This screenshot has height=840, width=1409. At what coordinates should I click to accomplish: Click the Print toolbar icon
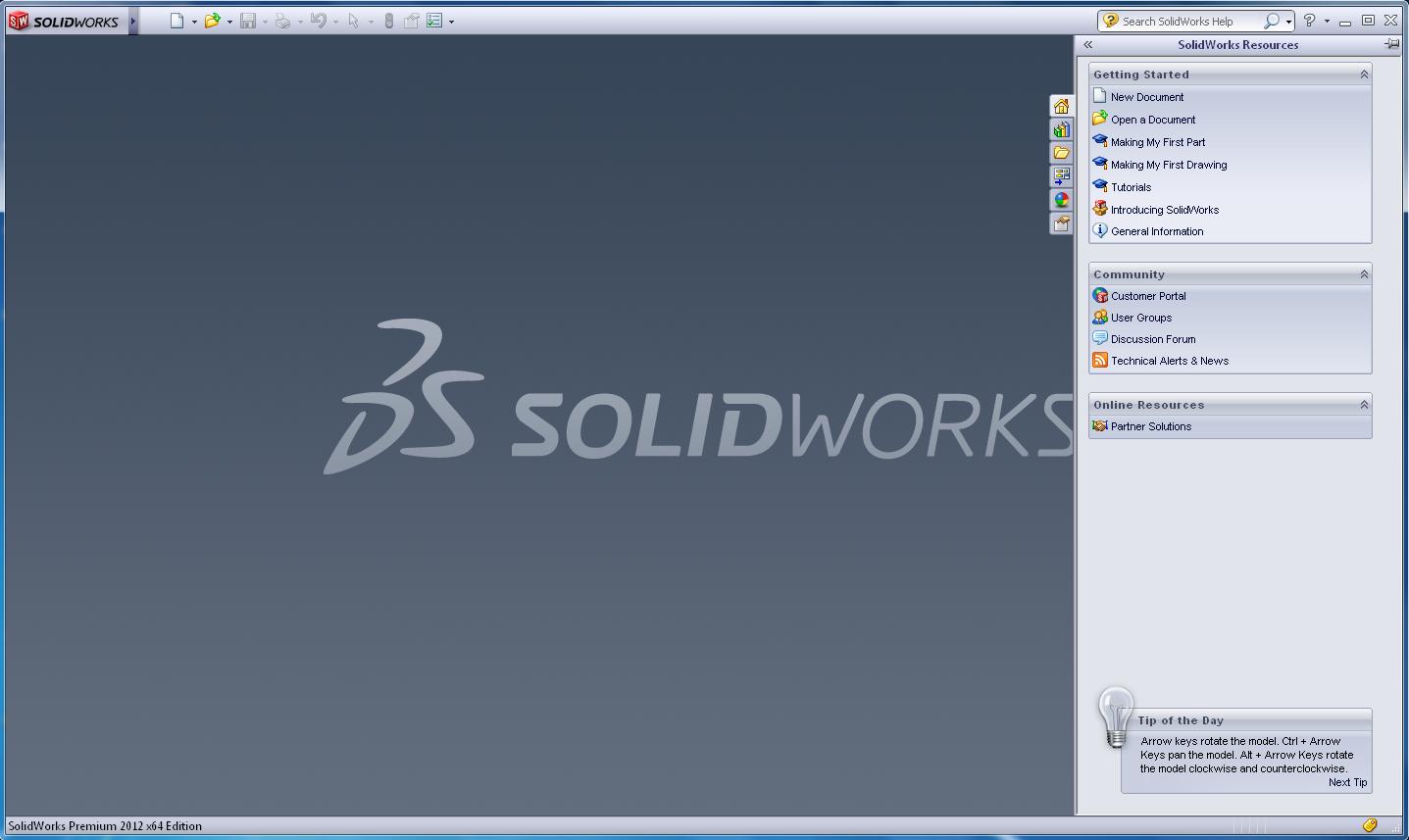point(282,21)
